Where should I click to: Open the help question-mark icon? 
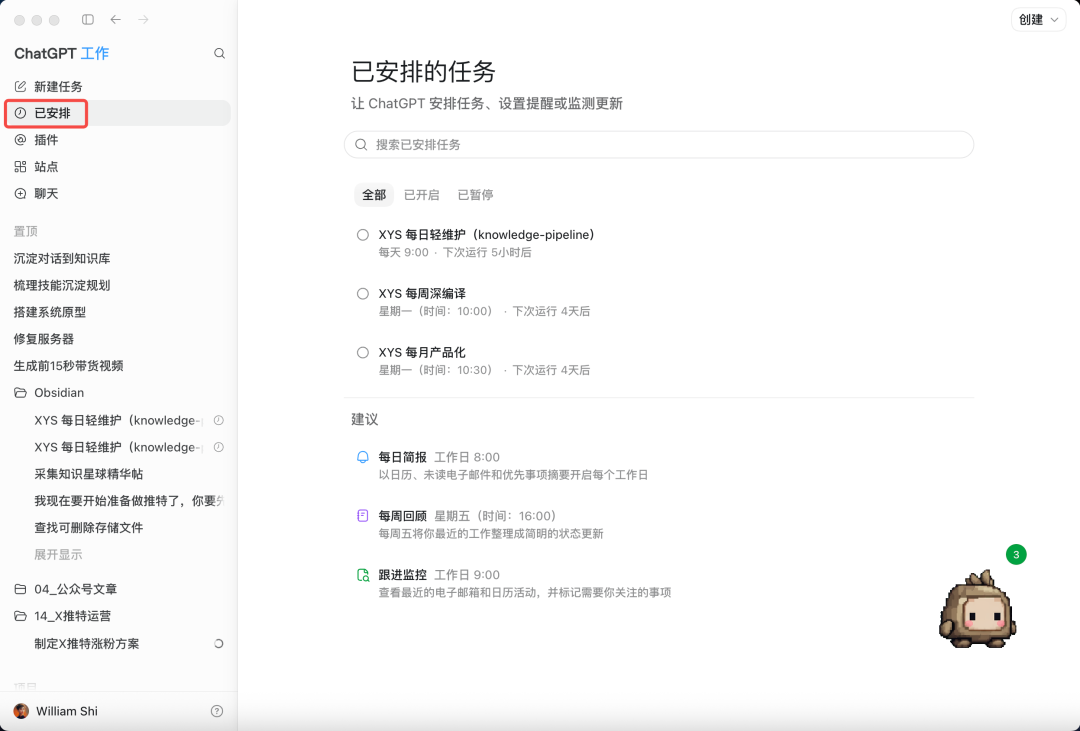point(217,711)
